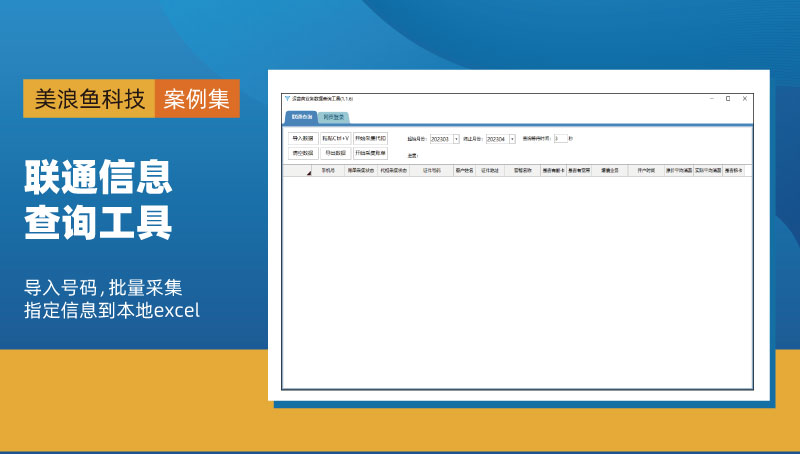The height and width of the screenshot is (454, 800).
Task: Click the 清空数据 button
Action: coord(303,153)
